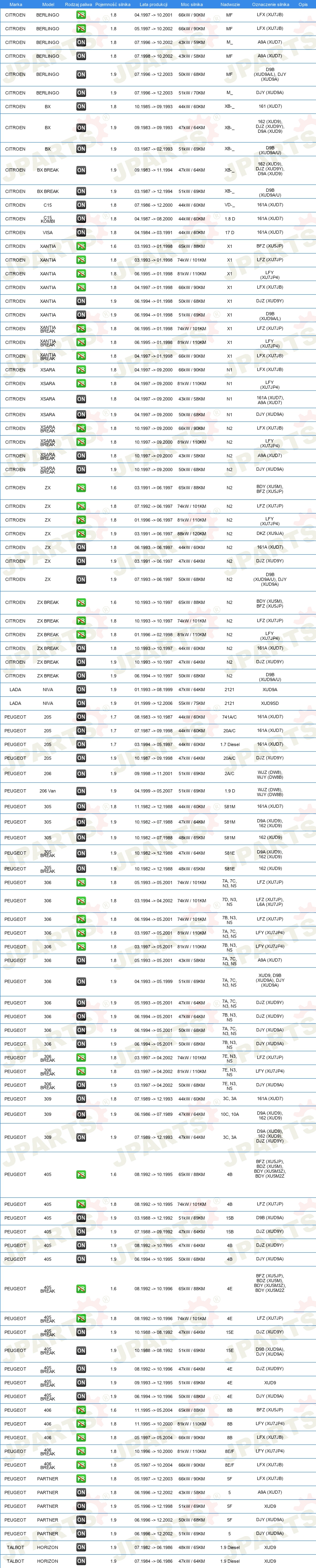Click the PB icon in Partner 05.1997 -> 12.2003 row
This screenshot has width=316, height=1568.
[x=81, y=1479]
